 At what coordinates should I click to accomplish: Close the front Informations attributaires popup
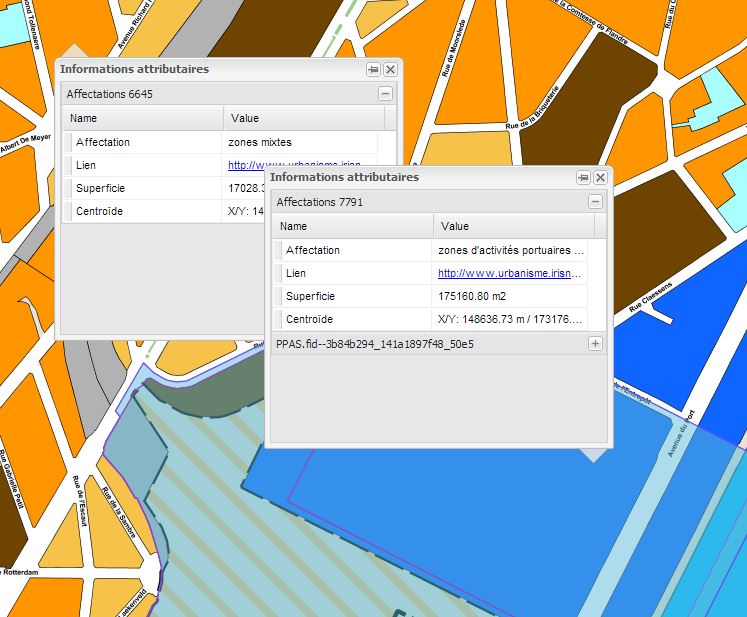pos(600,177)
